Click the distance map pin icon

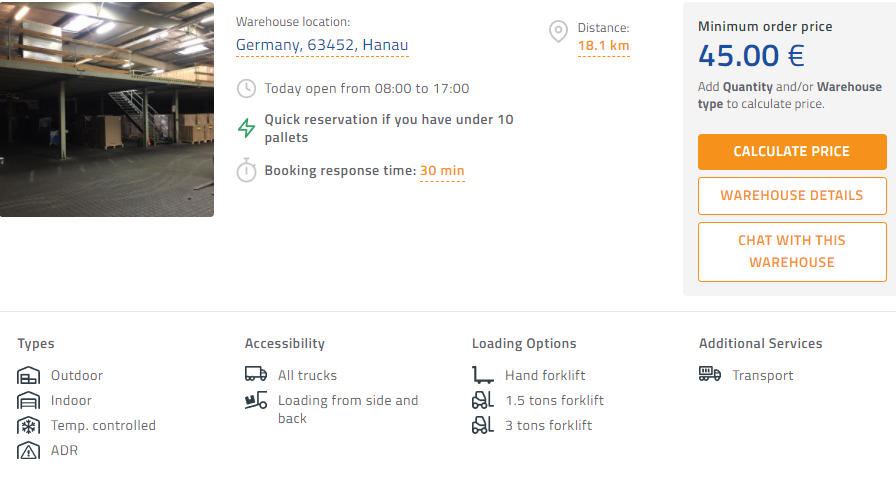point(558,32)
